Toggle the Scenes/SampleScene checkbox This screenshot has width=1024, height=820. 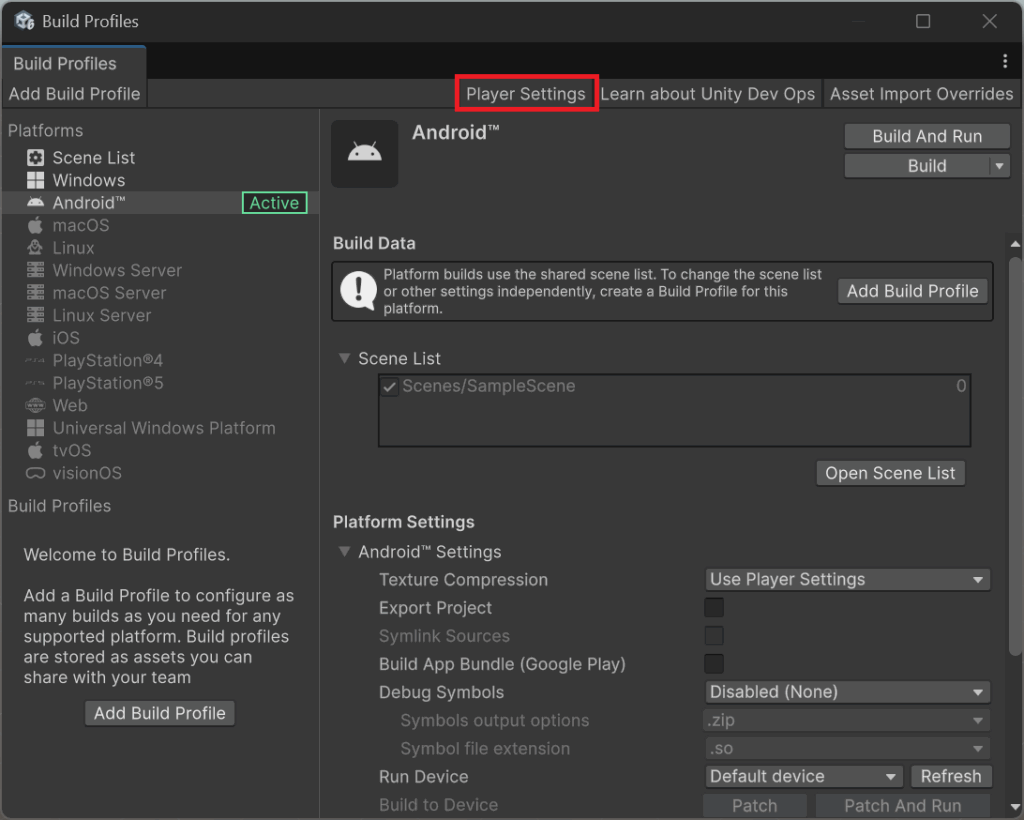[389, 386]
